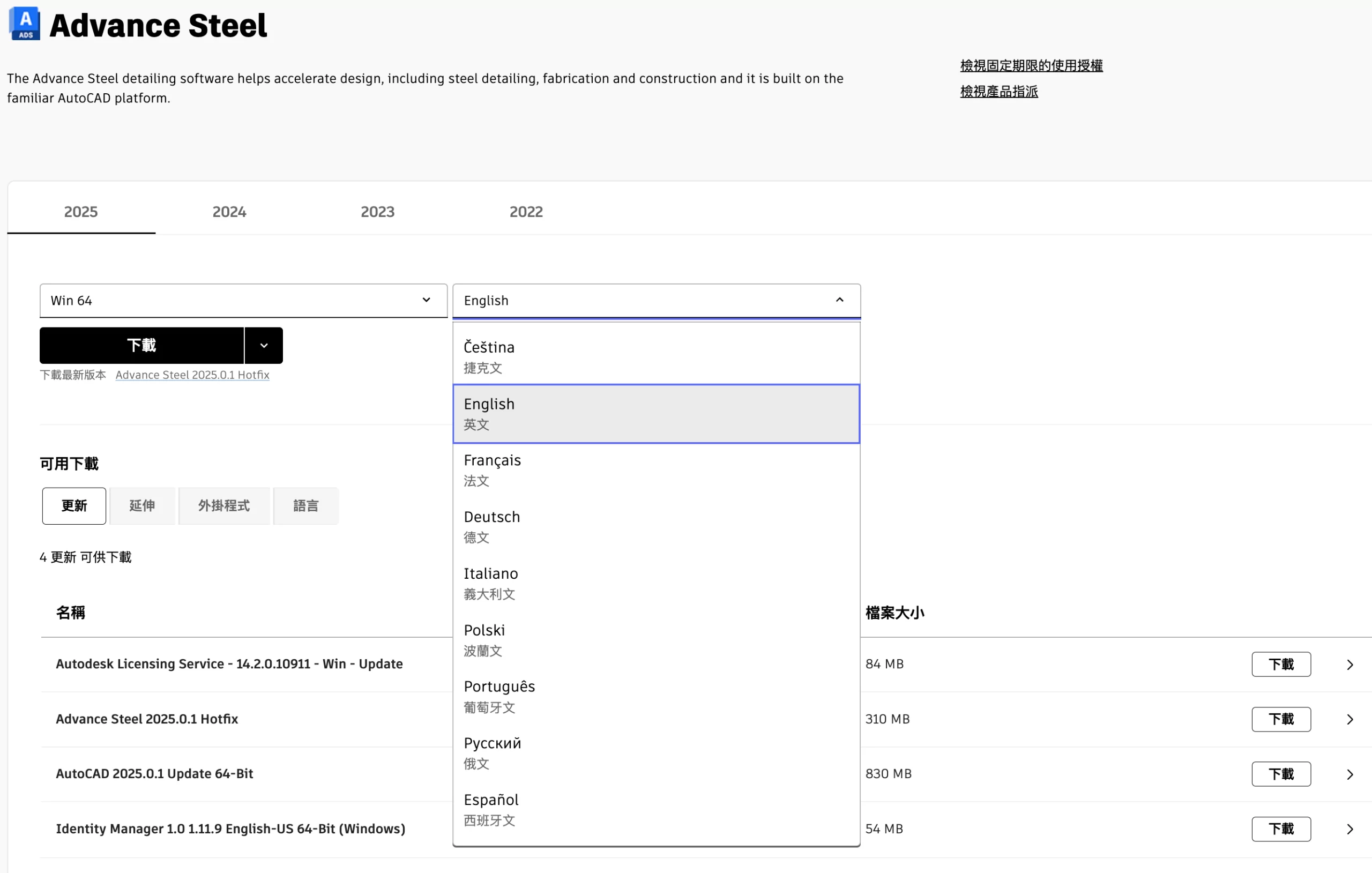
Task: Open the Advance Steel 2025.0.1 Hotfix link
Action: 192,375
